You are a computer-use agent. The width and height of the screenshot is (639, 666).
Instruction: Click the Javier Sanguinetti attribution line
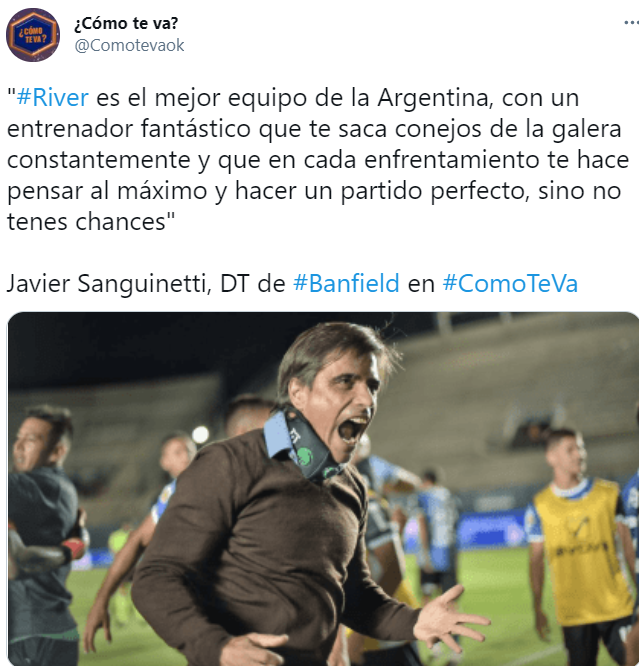[x=292, y=283]
